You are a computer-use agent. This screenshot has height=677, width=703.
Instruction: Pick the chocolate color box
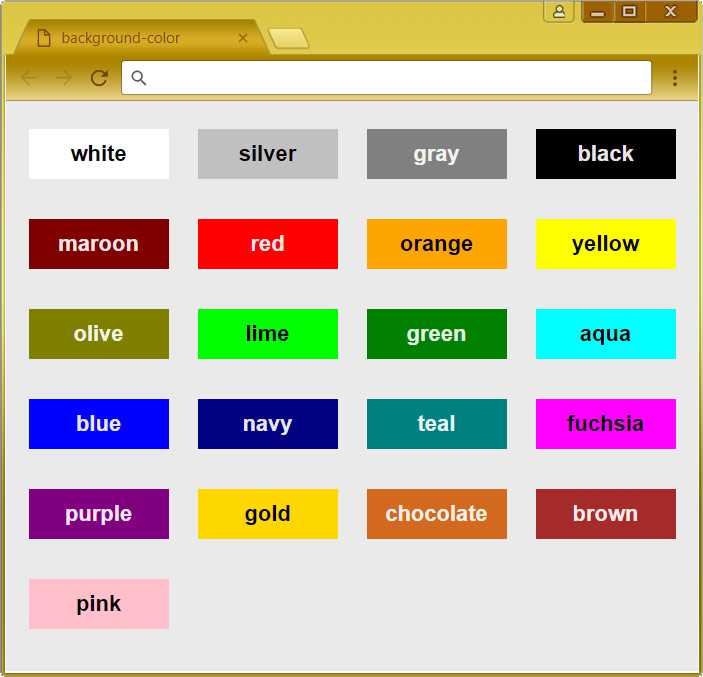click(x=437, y=514)
